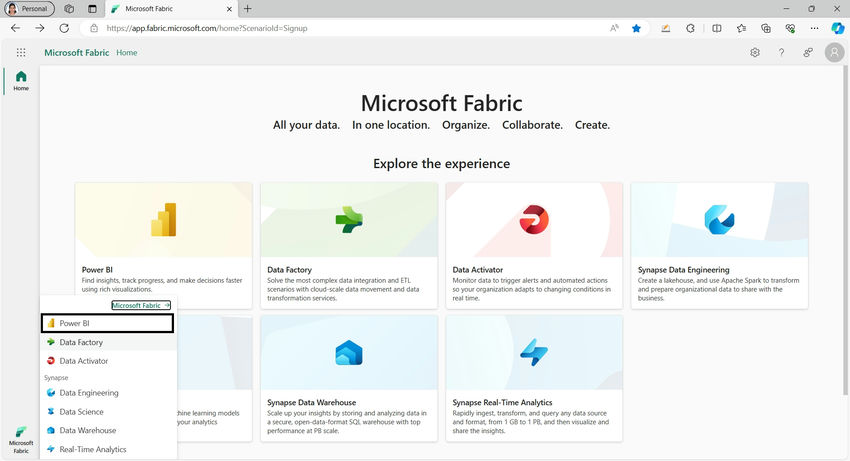Open the Microsoft Fabric experience switcher
The image size is (850, 461).
(21, 439)
